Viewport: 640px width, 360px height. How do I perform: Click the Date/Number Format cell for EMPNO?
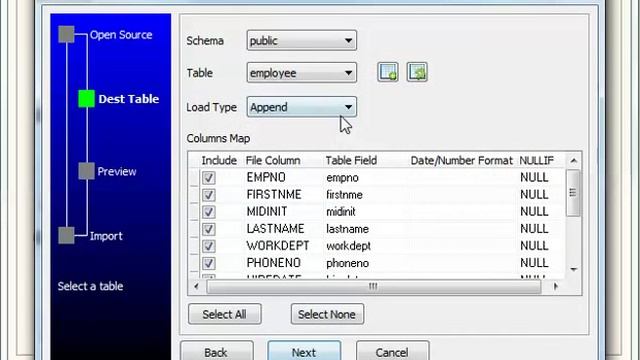(462, 178)
